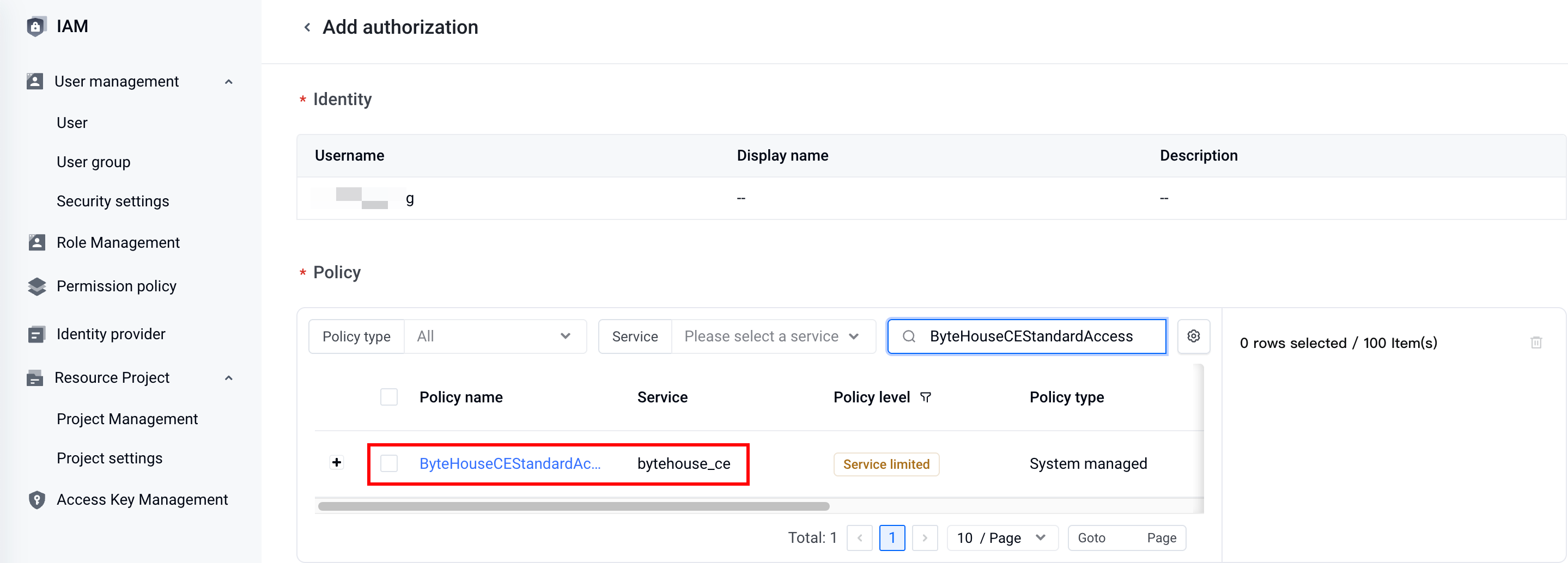
Task: Go to User group in sidebar
Action: click(x=93, y=162)
